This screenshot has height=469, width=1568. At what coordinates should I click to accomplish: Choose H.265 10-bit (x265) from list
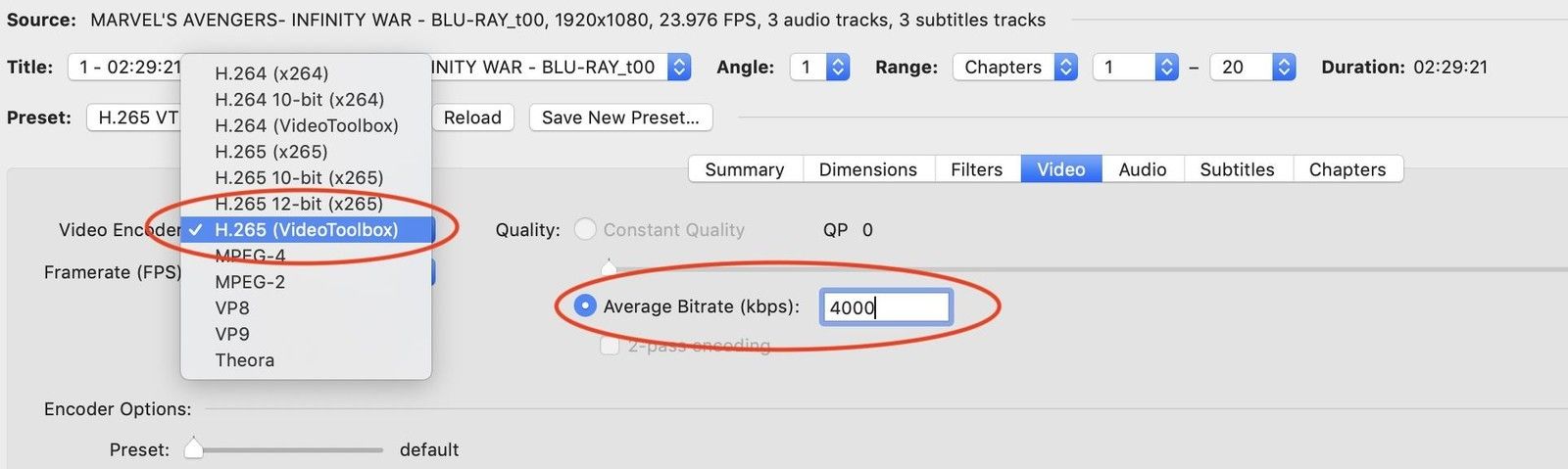(299, 177)
